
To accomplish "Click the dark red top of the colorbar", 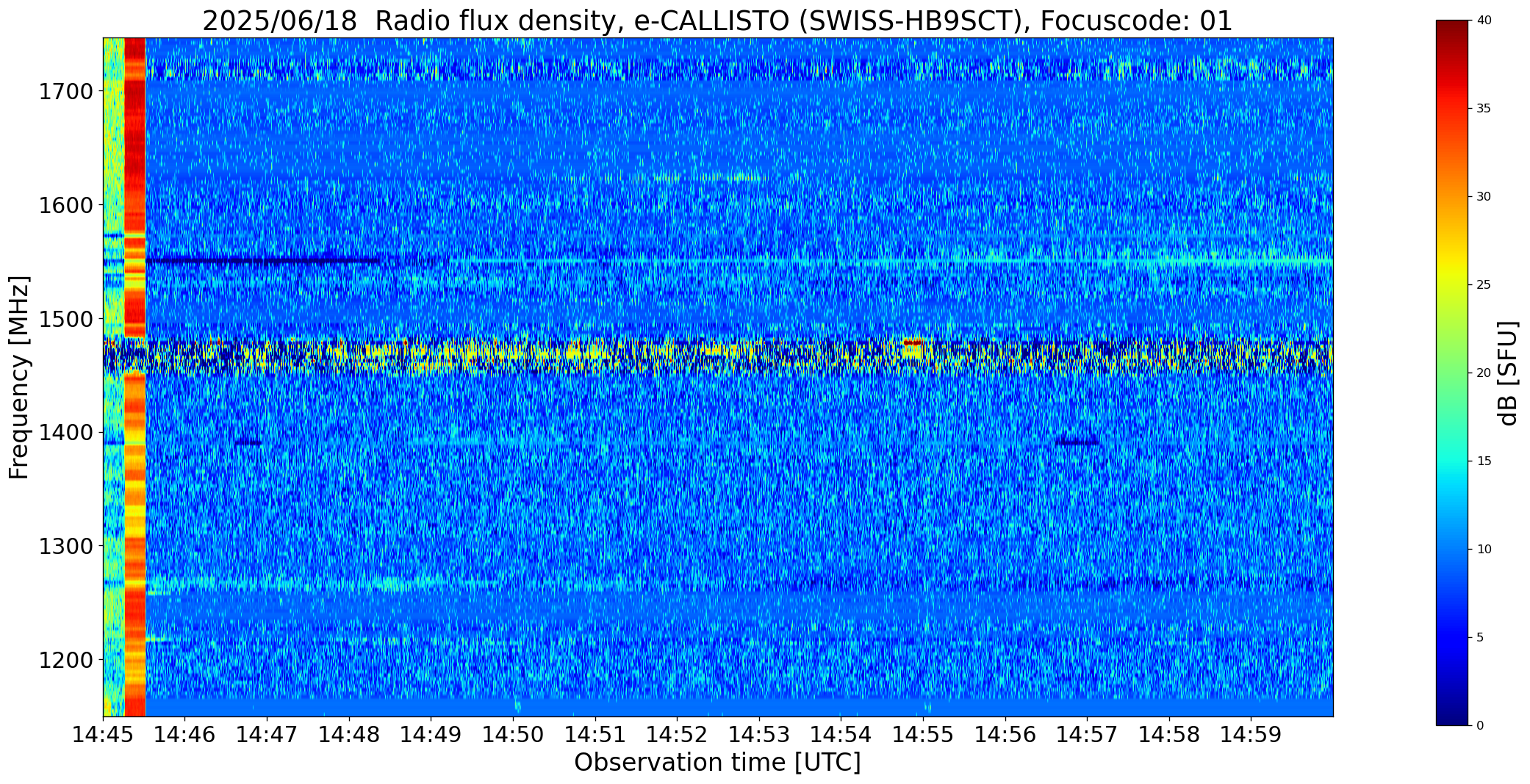I will pyautogui.click(x=1454, y=29).
